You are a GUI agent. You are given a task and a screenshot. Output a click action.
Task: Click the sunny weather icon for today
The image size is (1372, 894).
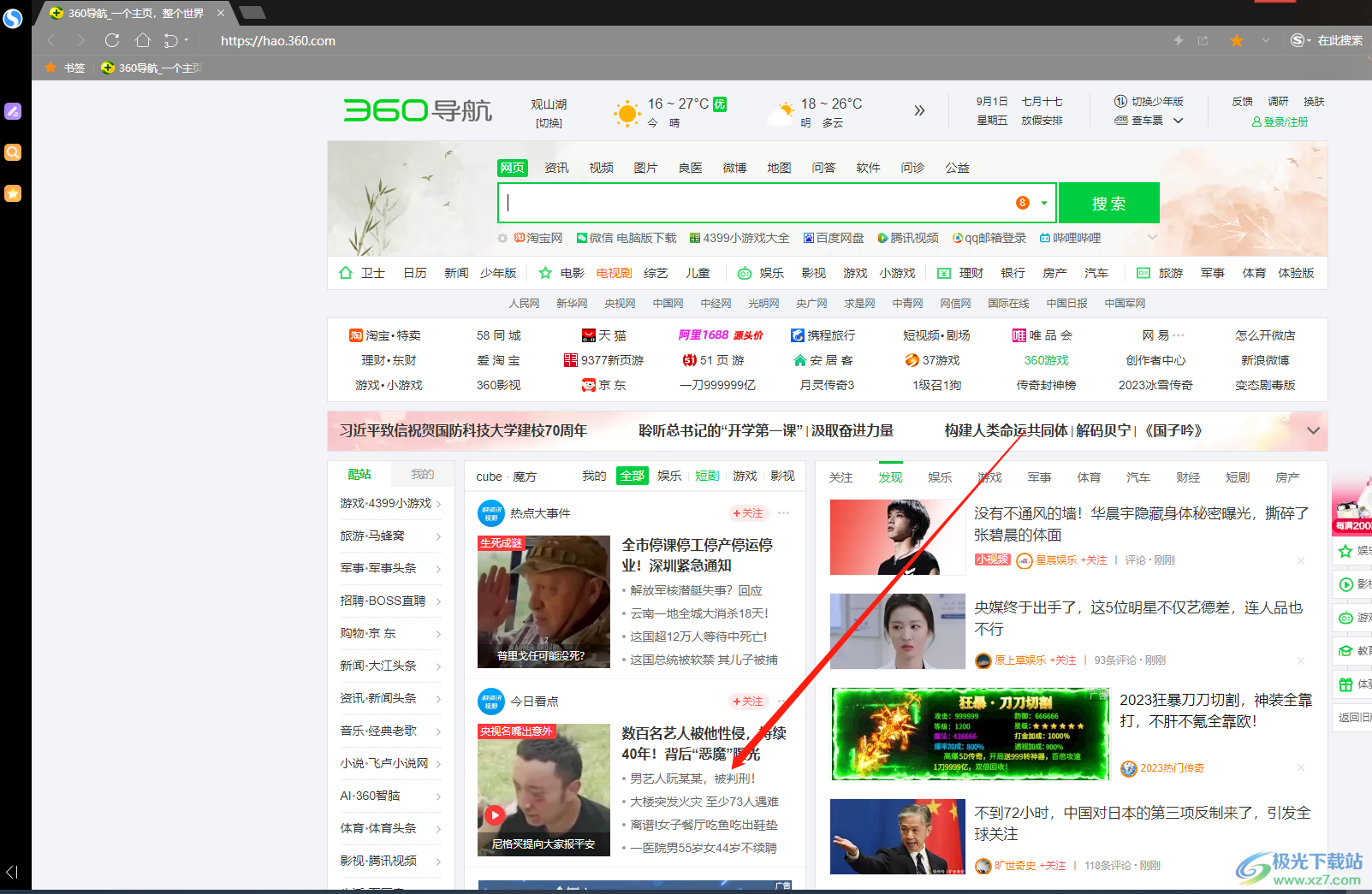click(627, 113)
